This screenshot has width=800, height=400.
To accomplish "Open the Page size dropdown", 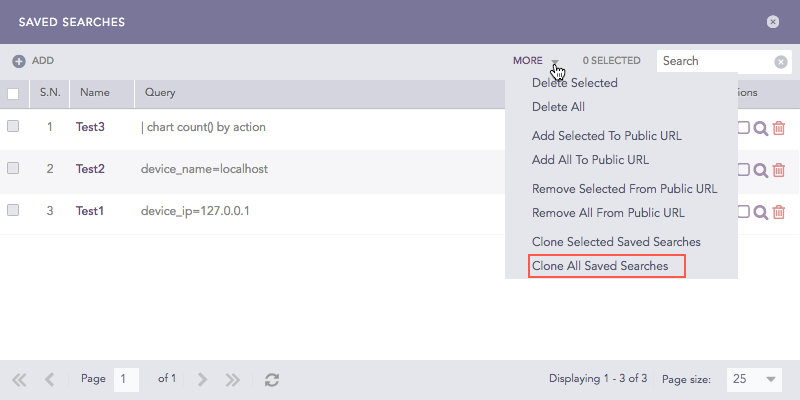I will point(755,380).
